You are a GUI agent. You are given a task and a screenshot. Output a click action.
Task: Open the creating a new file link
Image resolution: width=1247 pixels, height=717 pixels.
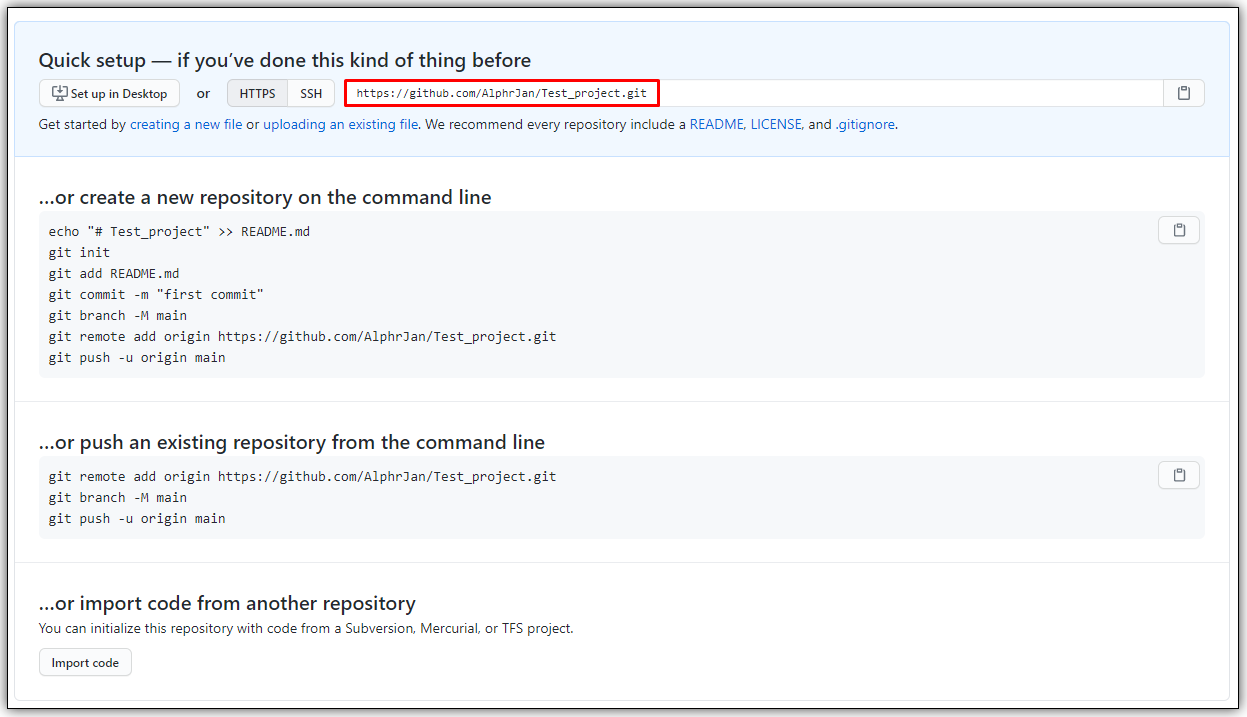click(x=186, y=125)
